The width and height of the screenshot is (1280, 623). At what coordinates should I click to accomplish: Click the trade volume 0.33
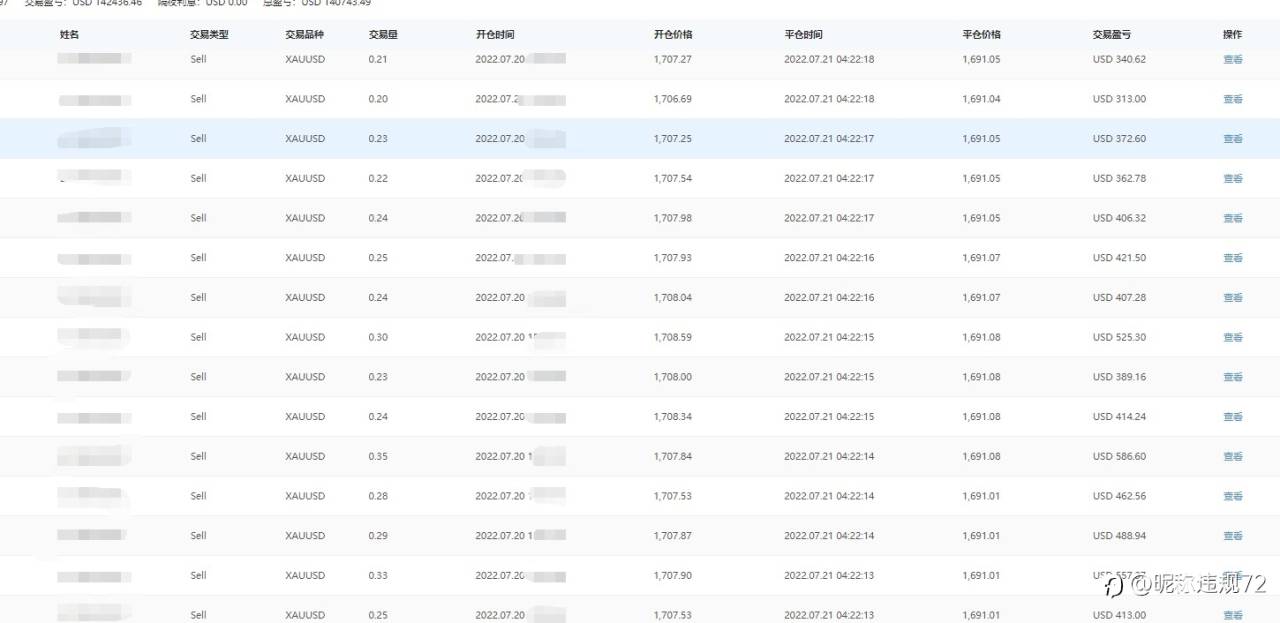click(378, 575)
